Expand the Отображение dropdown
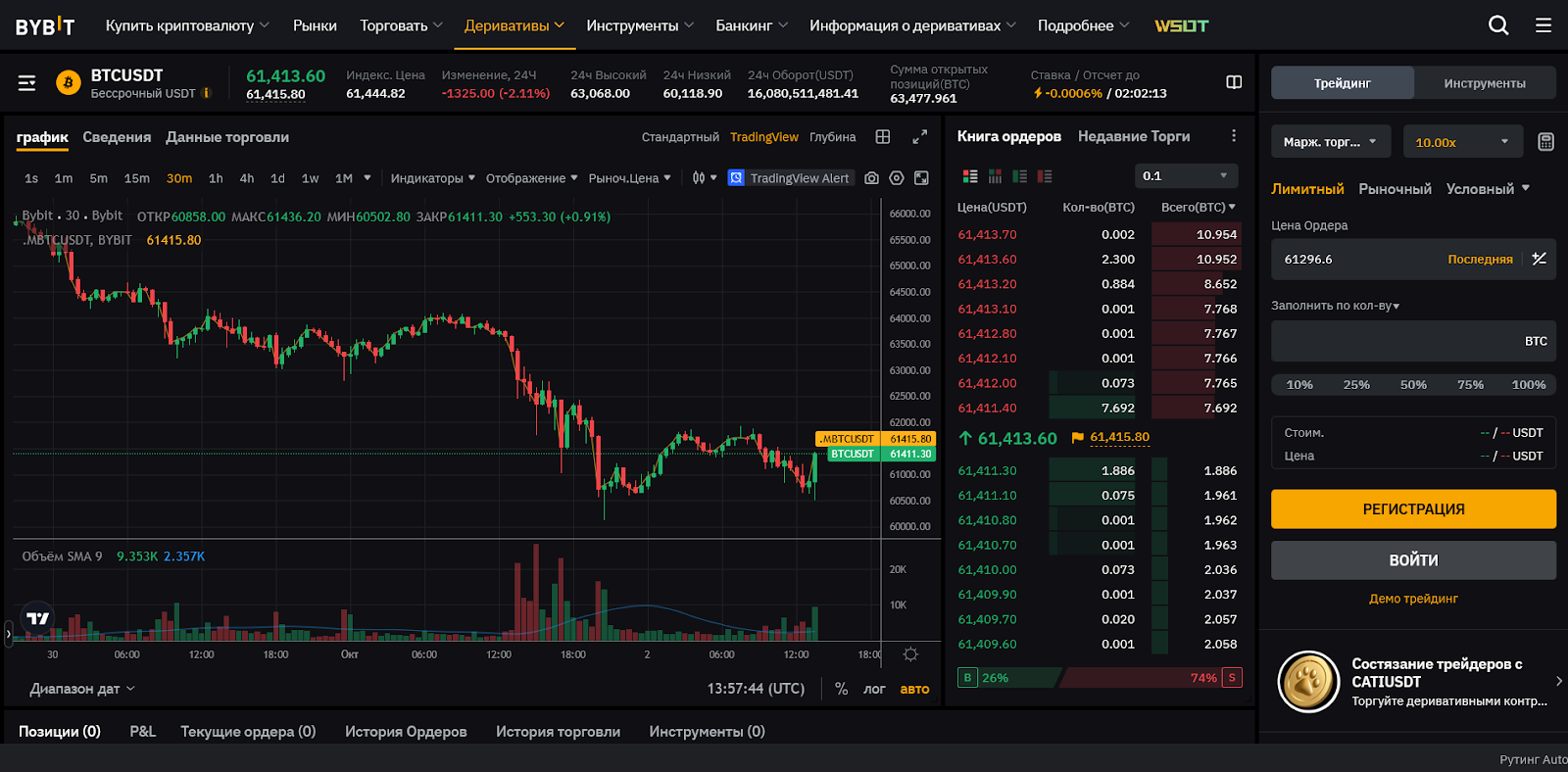The width and height of the screenshot is (1568, 772). [531, 178]
